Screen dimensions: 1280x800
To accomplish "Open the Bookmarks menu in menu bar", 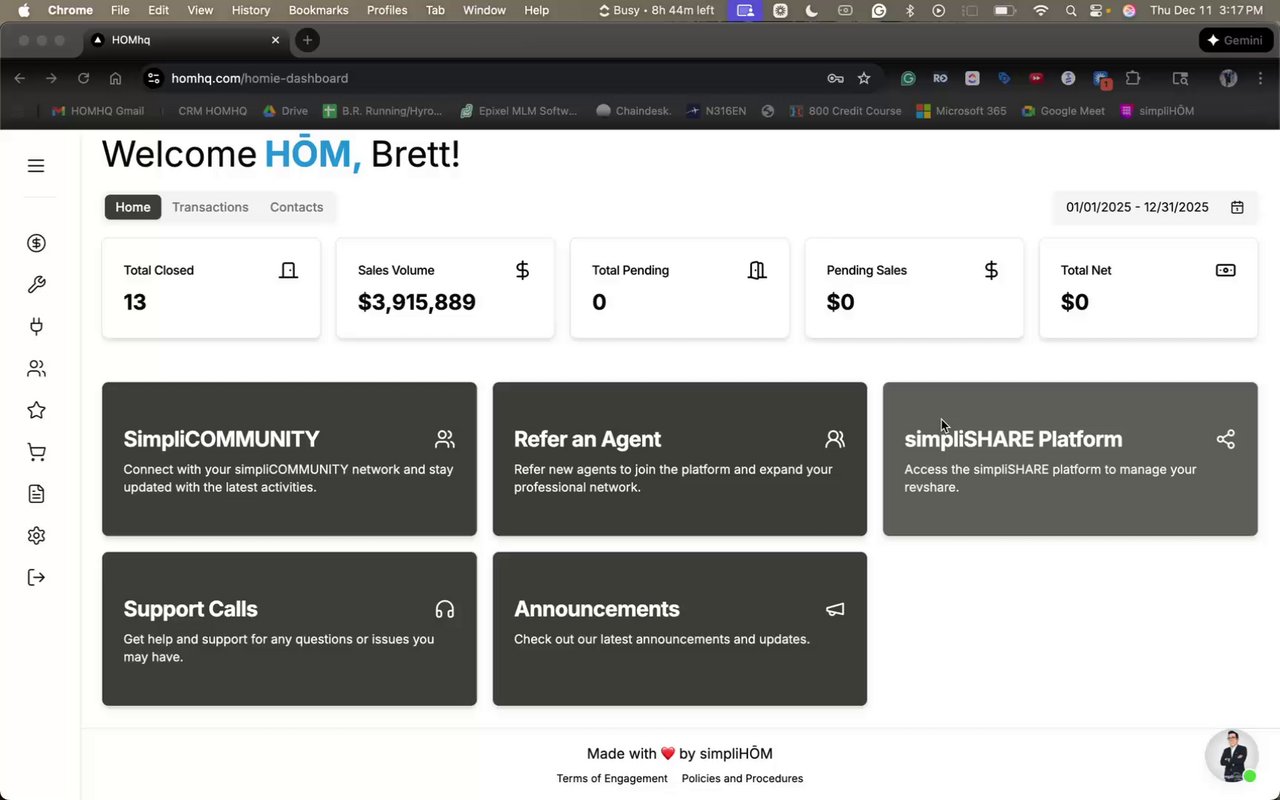I will click(x=318, y=10).
